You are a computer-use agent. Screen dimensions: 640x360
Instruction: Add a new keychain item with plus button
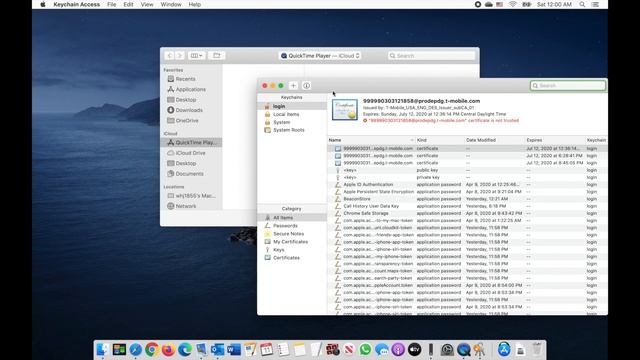[x=293, y=86]
